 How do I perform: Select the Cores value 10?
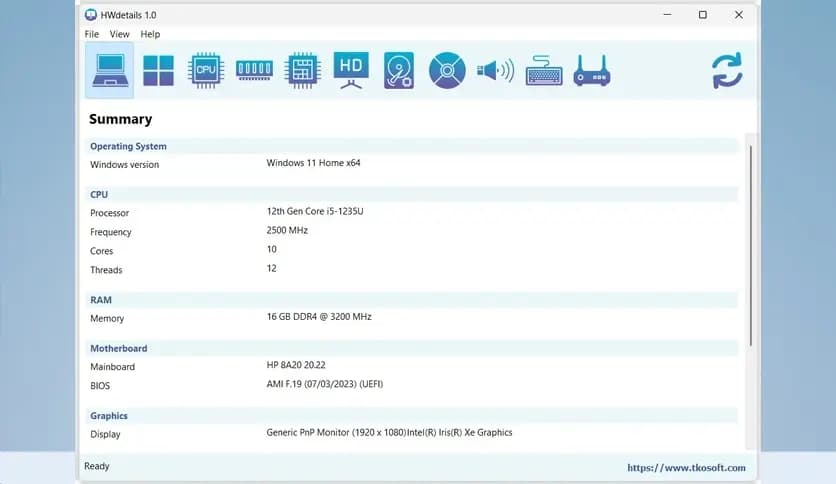(x=272, y=249)
